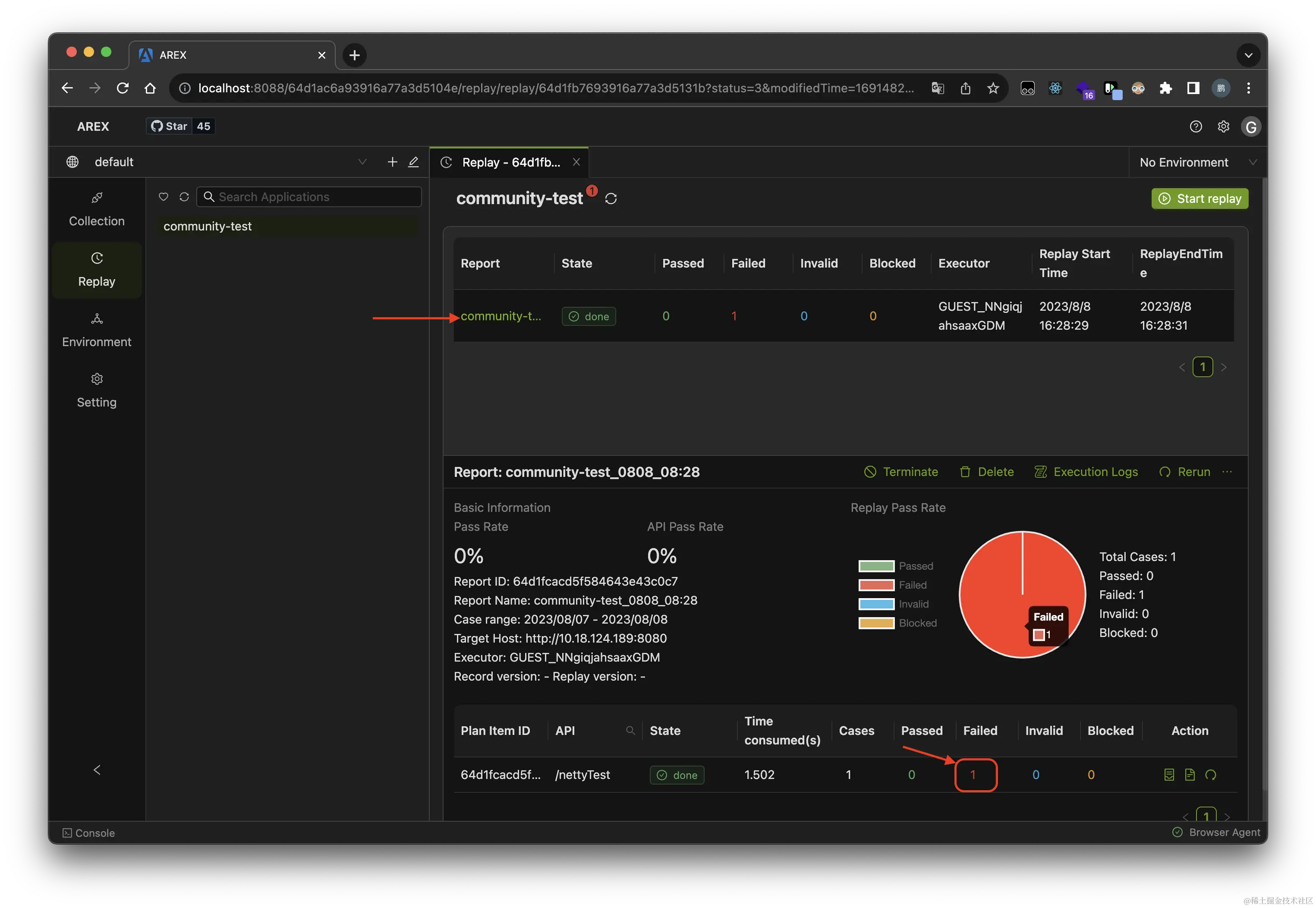
Task: Click the edit workspace pencil icon
Action: pos(413,162)
